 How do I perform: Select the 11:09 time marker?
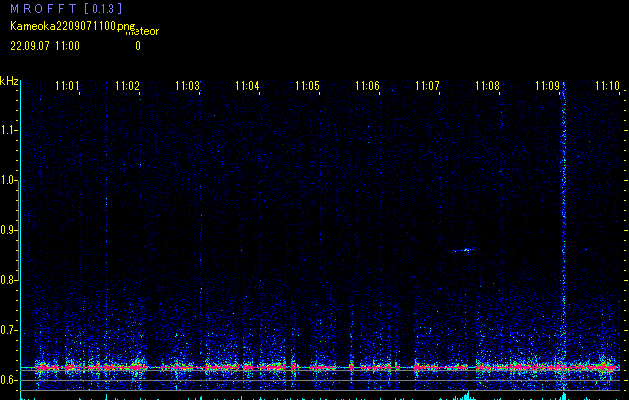[547, 86]
